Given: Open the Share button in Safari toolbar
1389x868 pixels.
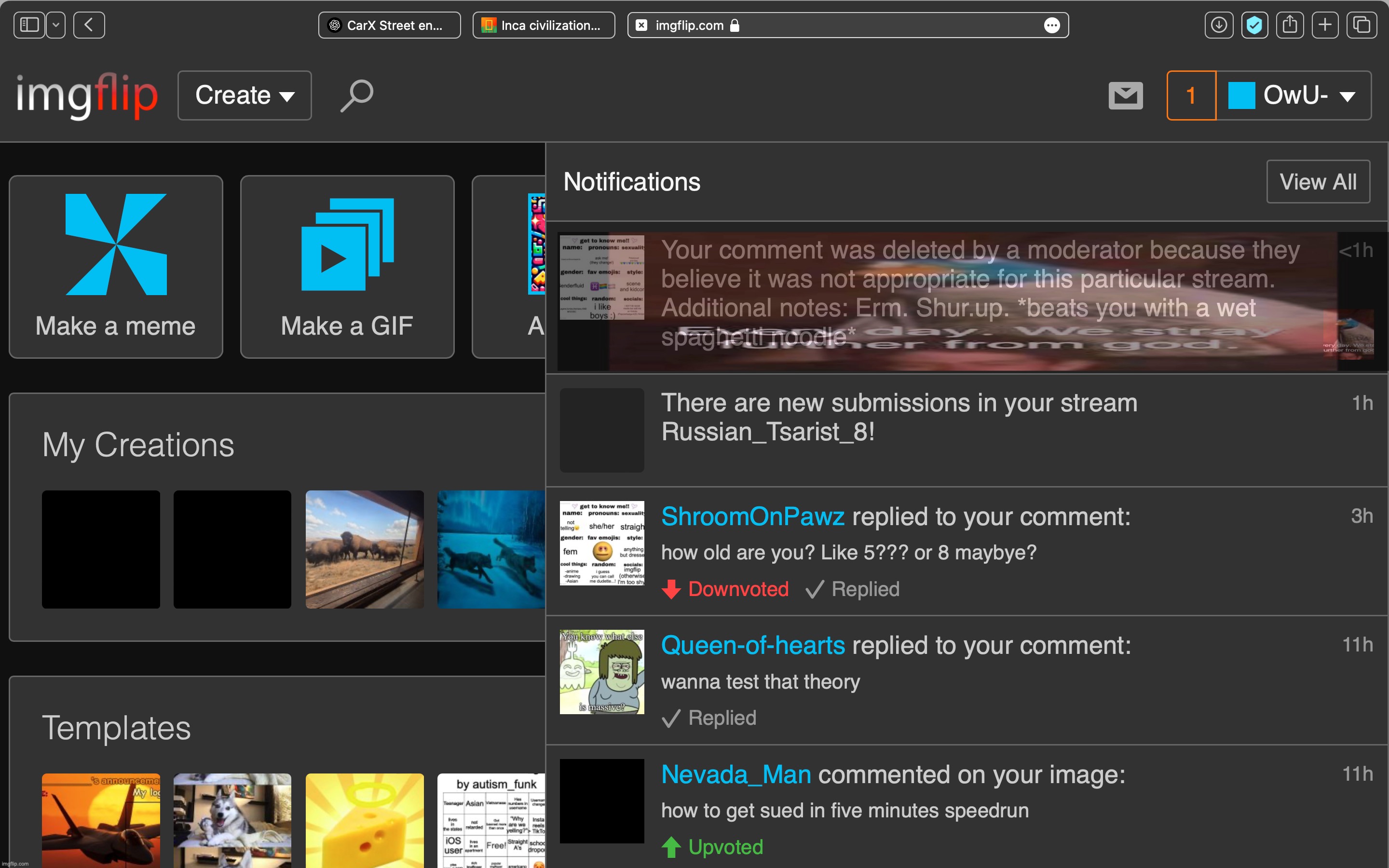Looking at the screenshot, I should (1290, 25).
